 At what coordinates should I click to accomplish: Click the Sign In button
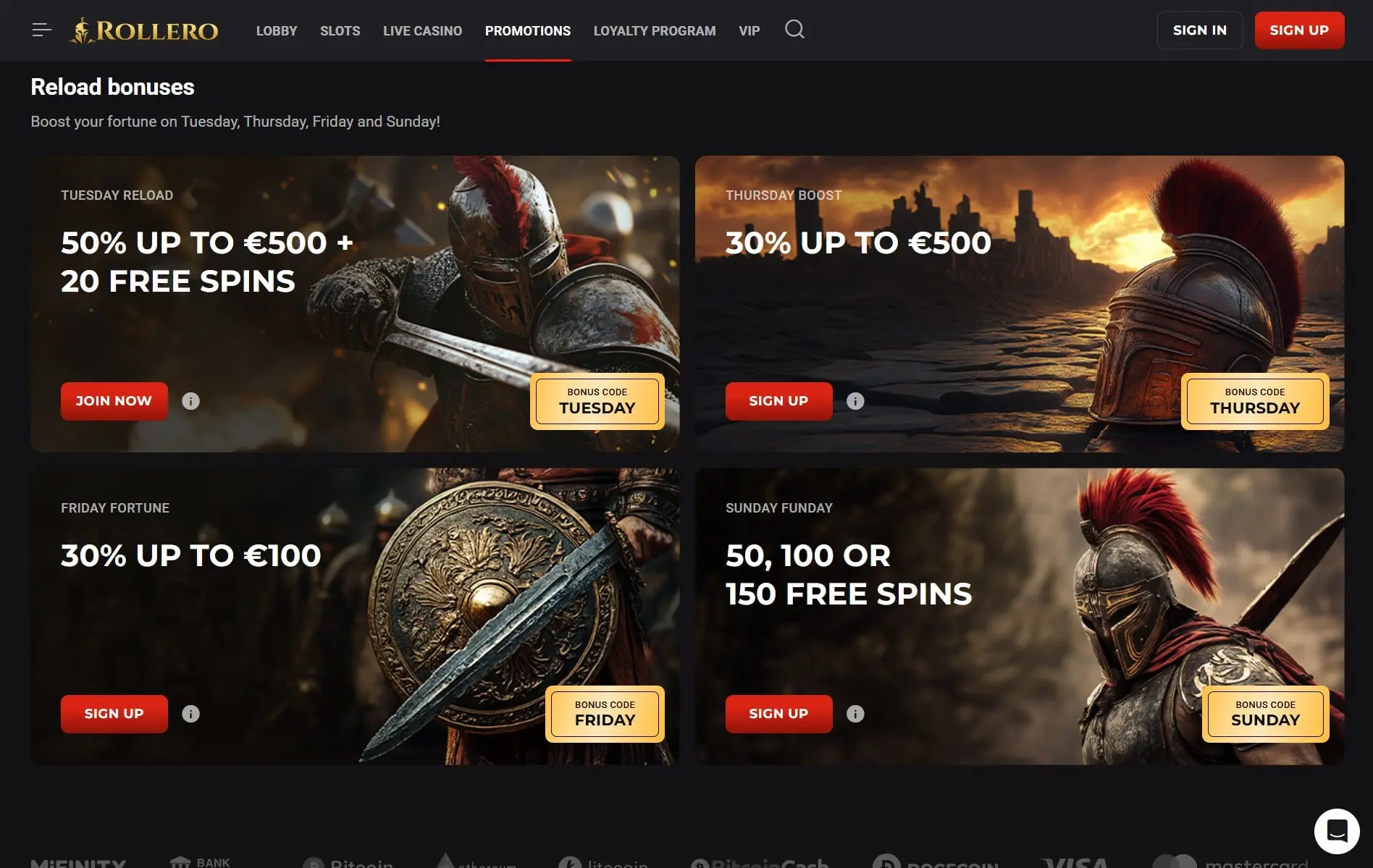[x=1200, y=30]
